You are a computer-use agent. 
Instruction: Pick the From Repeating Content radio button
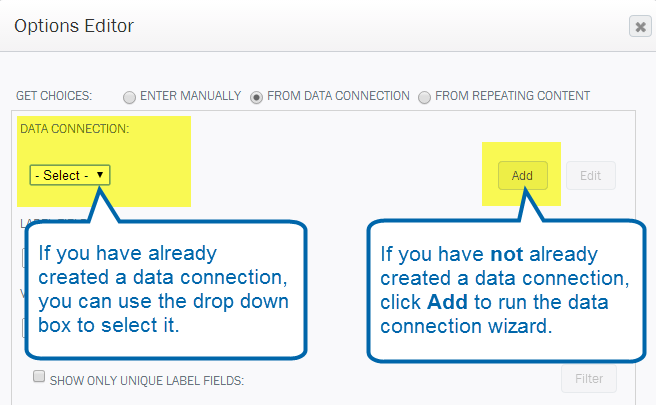tap(424, 97)
